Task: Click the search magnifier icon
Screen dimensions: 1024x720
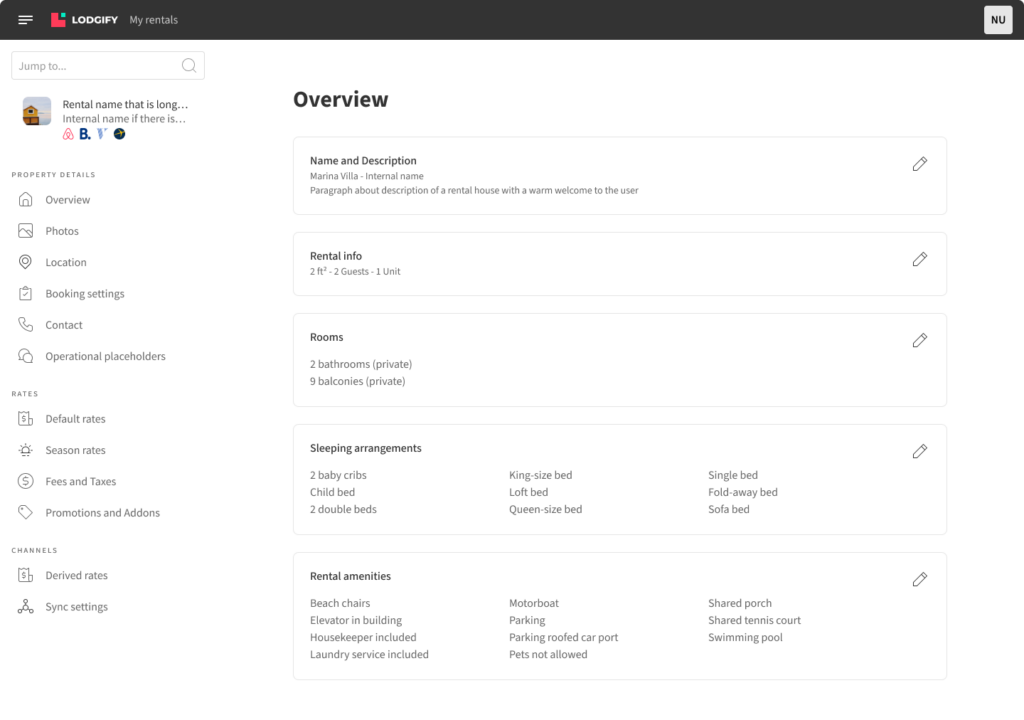Action: coord(189,65)
